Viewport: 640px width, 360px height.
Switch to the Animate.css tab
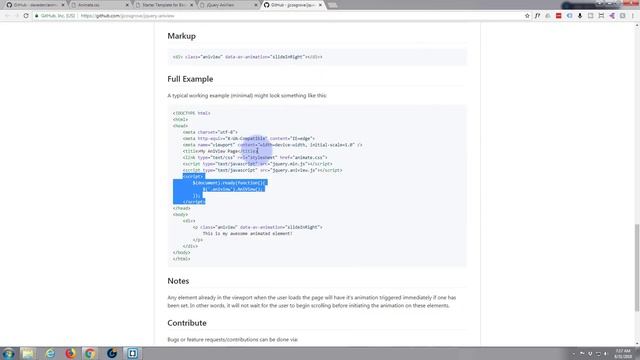[100, 5]
